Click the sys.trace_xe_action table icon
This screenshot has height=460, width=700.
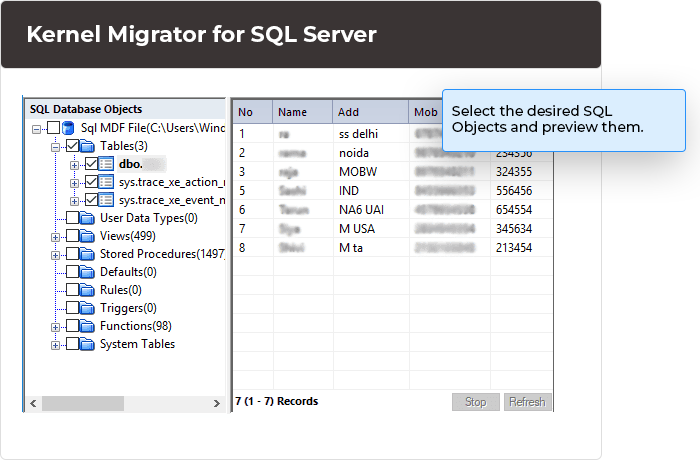106,182
